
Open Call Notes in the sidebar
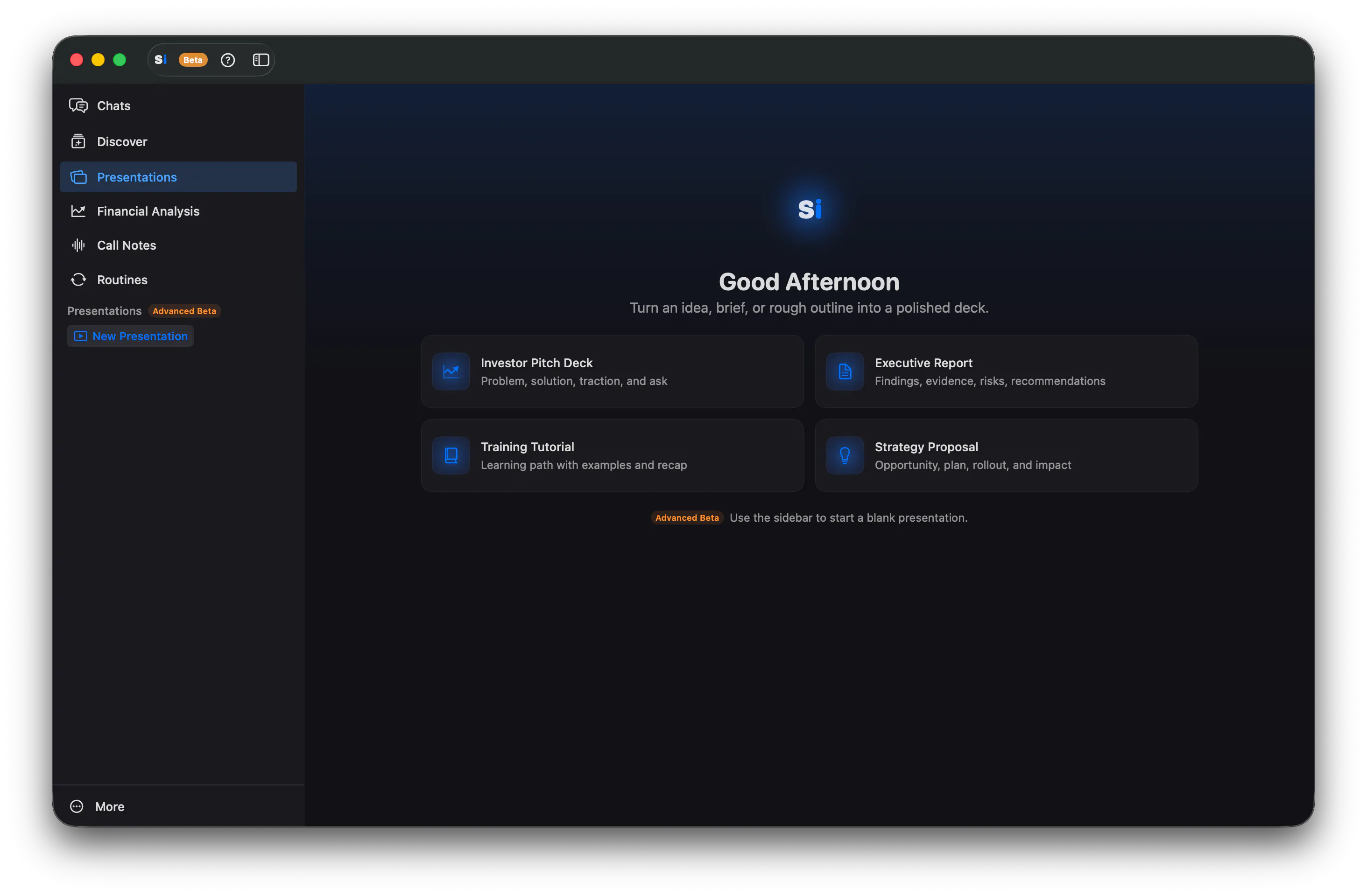178,245
